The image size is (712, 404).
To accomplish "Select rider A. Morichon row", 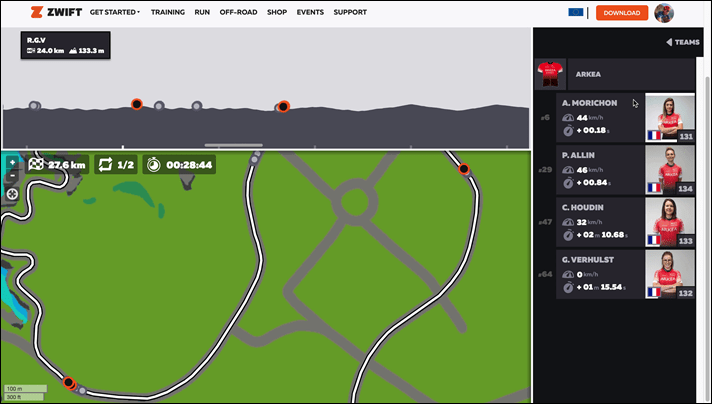I will [625, 118].
